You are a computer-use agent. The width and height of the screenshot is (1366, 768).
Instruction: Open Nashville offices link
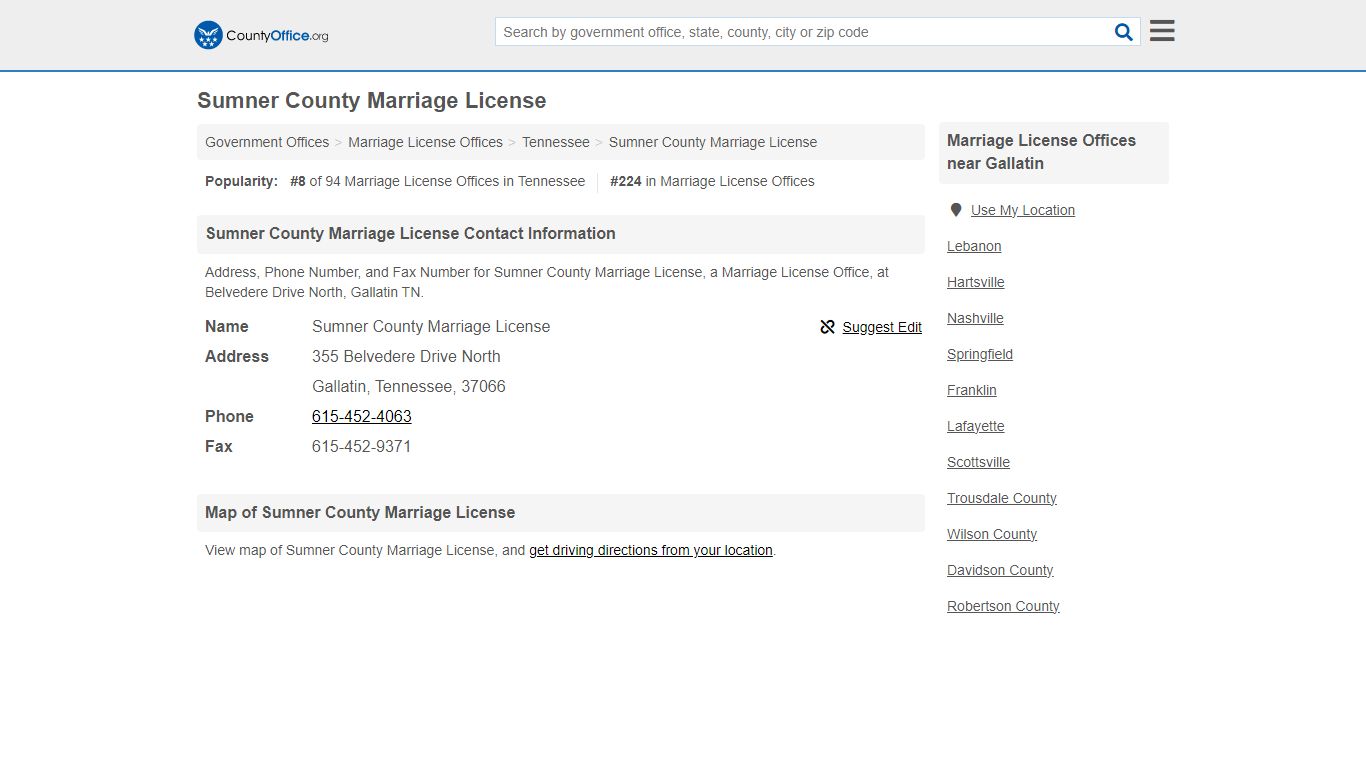tap(975, 318)
